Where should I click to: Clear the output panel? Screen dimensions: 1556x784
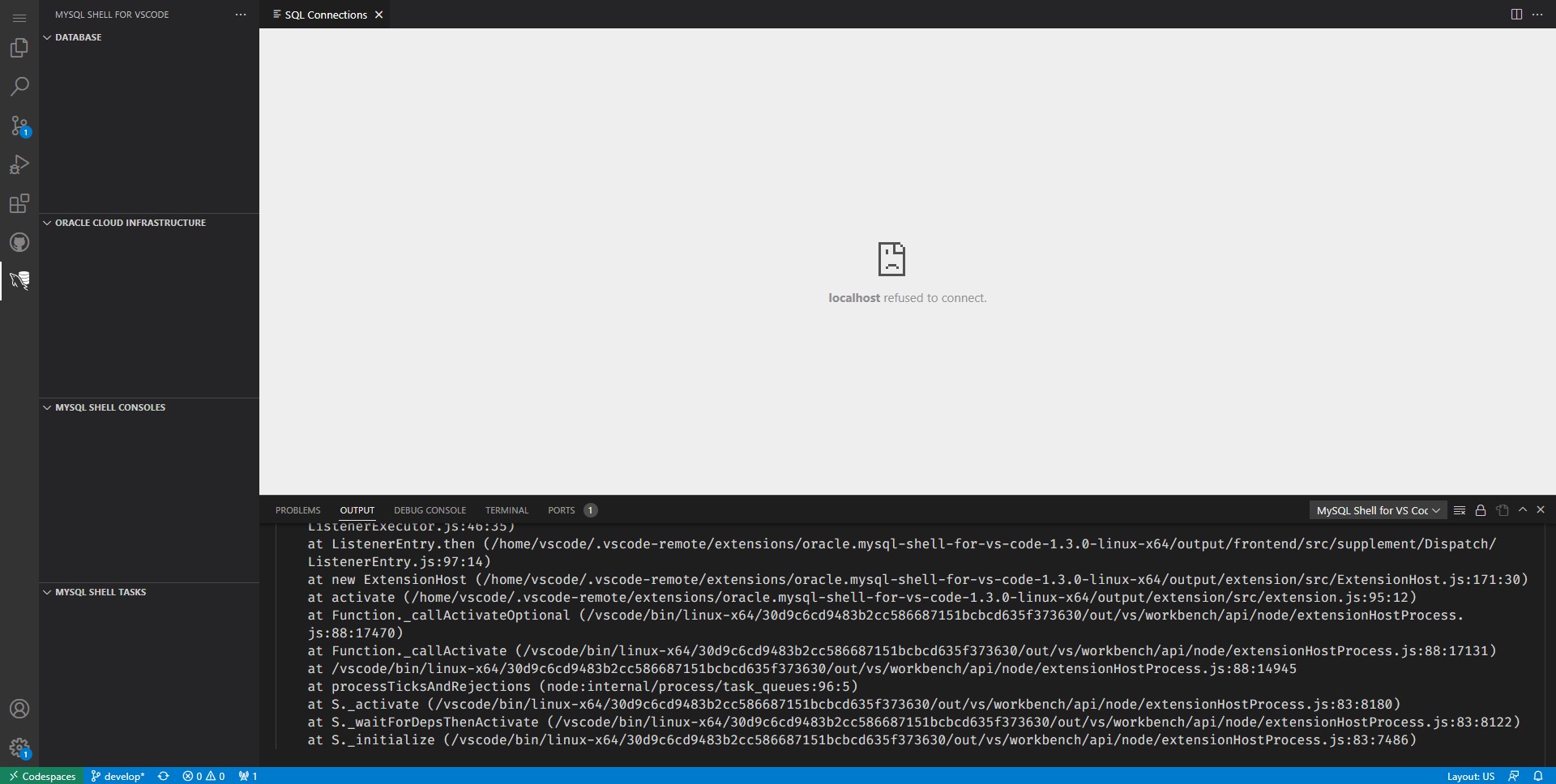(1460, 510)
